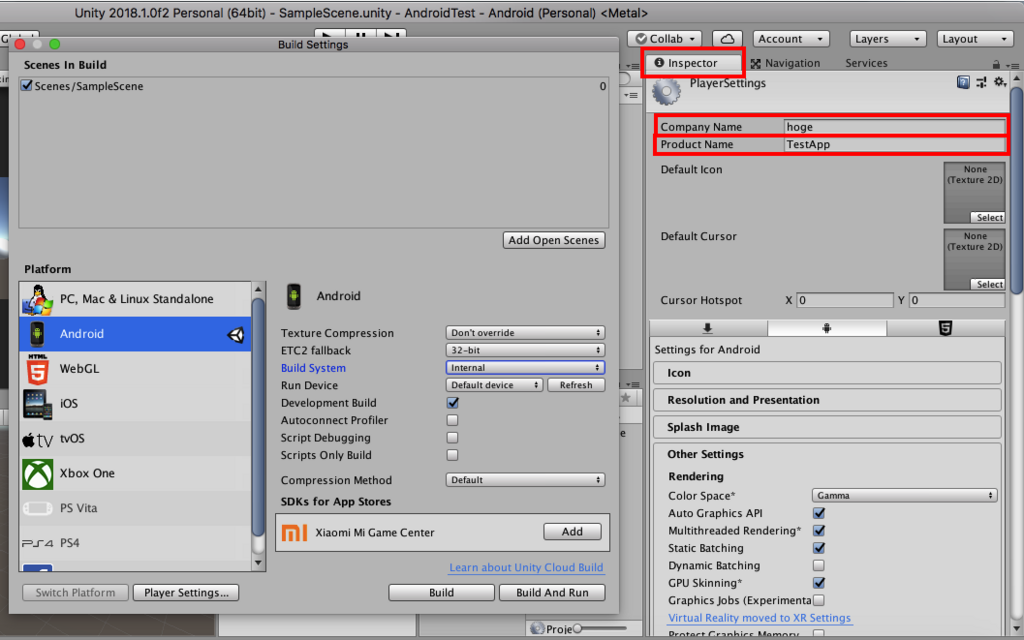Select a Default Icon texture
The height and width of the screenshot is (640, 1024).
[x=987, y=217]
